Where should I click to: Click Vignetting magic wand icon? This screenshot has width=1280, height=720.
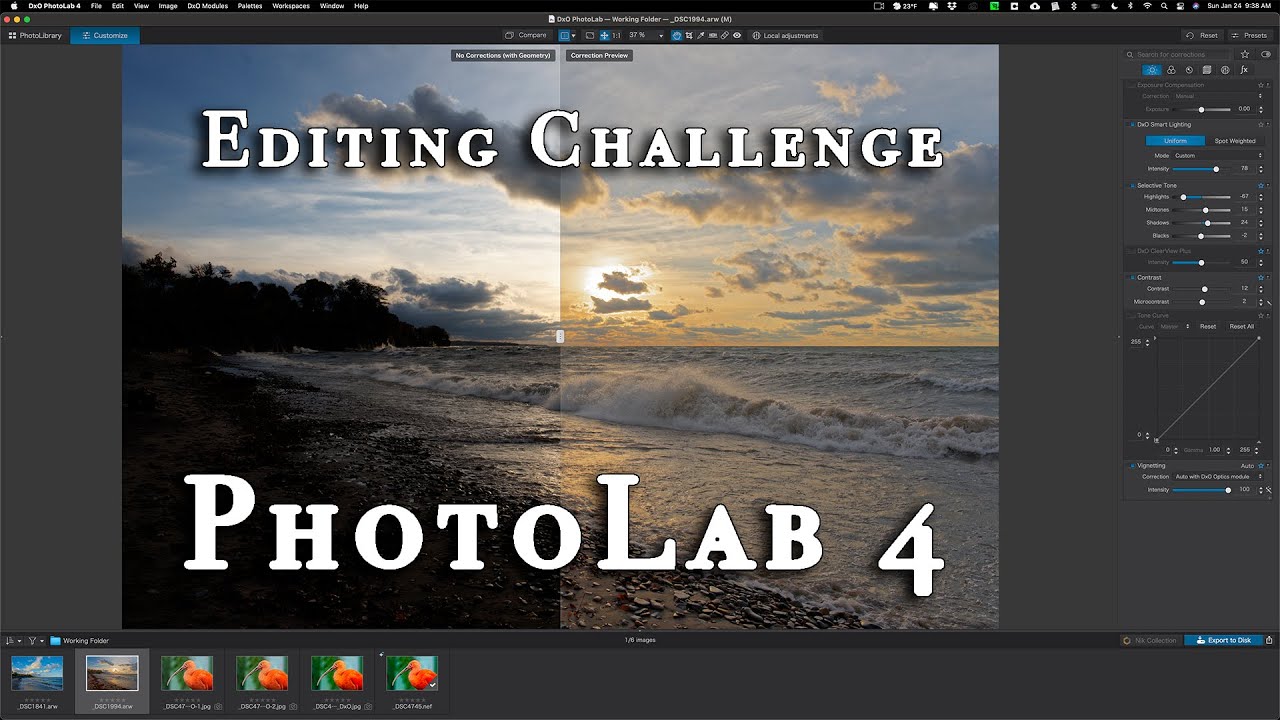point(1268,490)
